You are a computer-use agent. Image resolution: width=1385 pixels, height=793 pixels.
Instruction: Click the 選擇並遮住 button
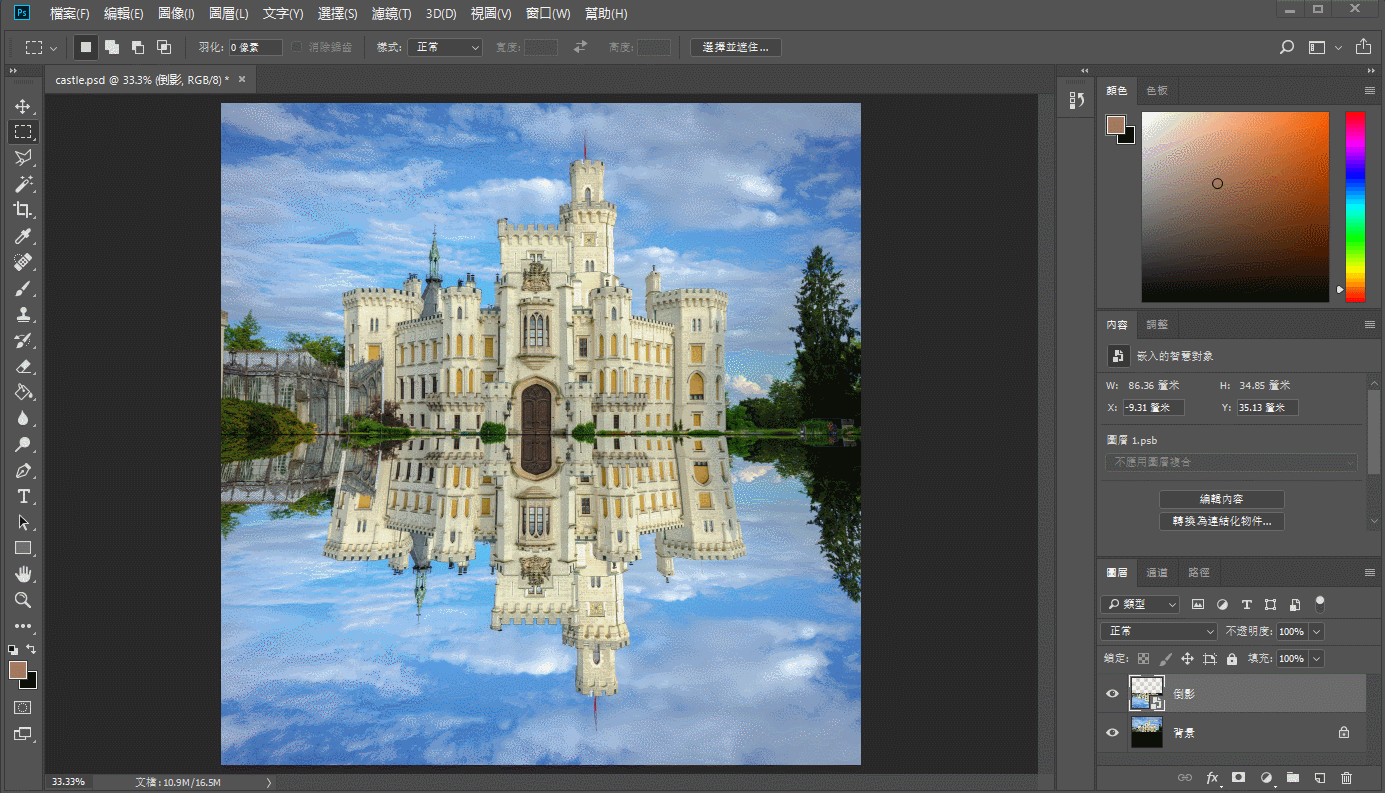736,47
